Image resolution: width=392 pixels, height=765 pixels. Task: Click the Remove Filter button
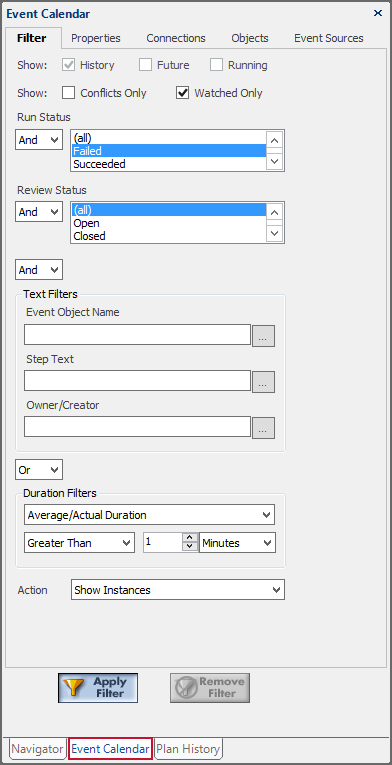click(x=210, y=688)
